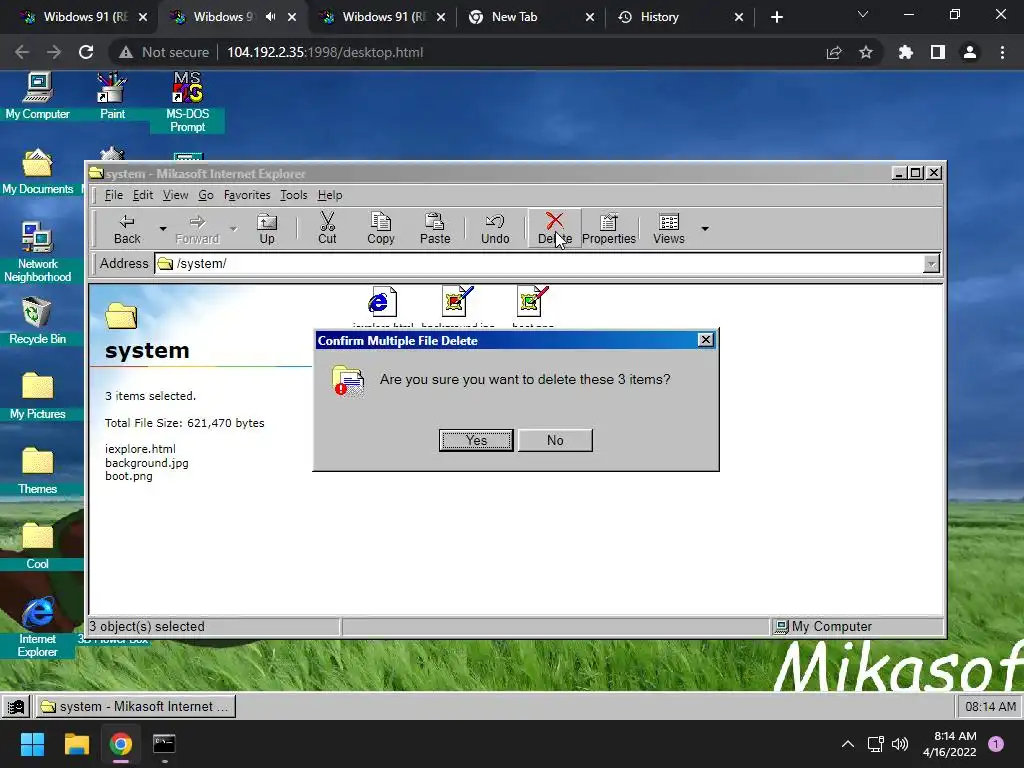Open the Cool desktop folder

point(37,546)
